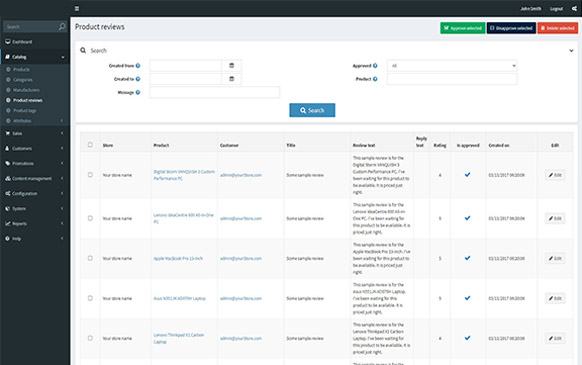This screenshot has height=365, width=582.
Task: Open Products in Catalog submenu
Action: (21, 69)
